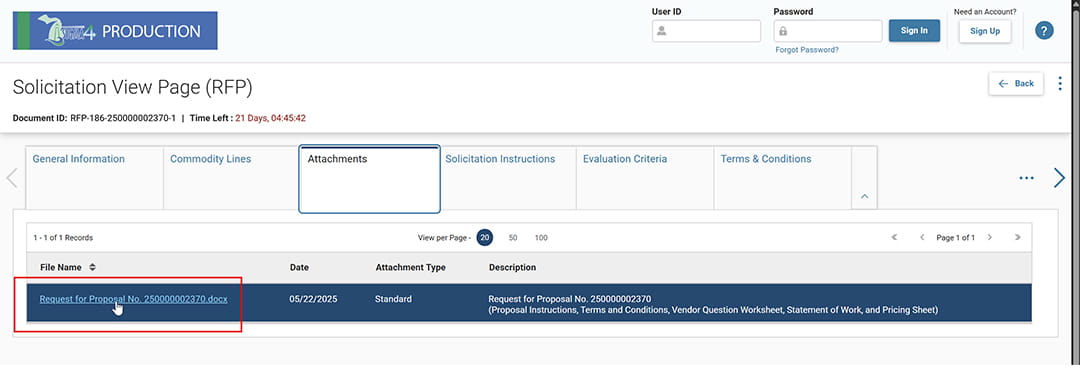Click the Page 1 of 1 indicator

pos(955,238)
